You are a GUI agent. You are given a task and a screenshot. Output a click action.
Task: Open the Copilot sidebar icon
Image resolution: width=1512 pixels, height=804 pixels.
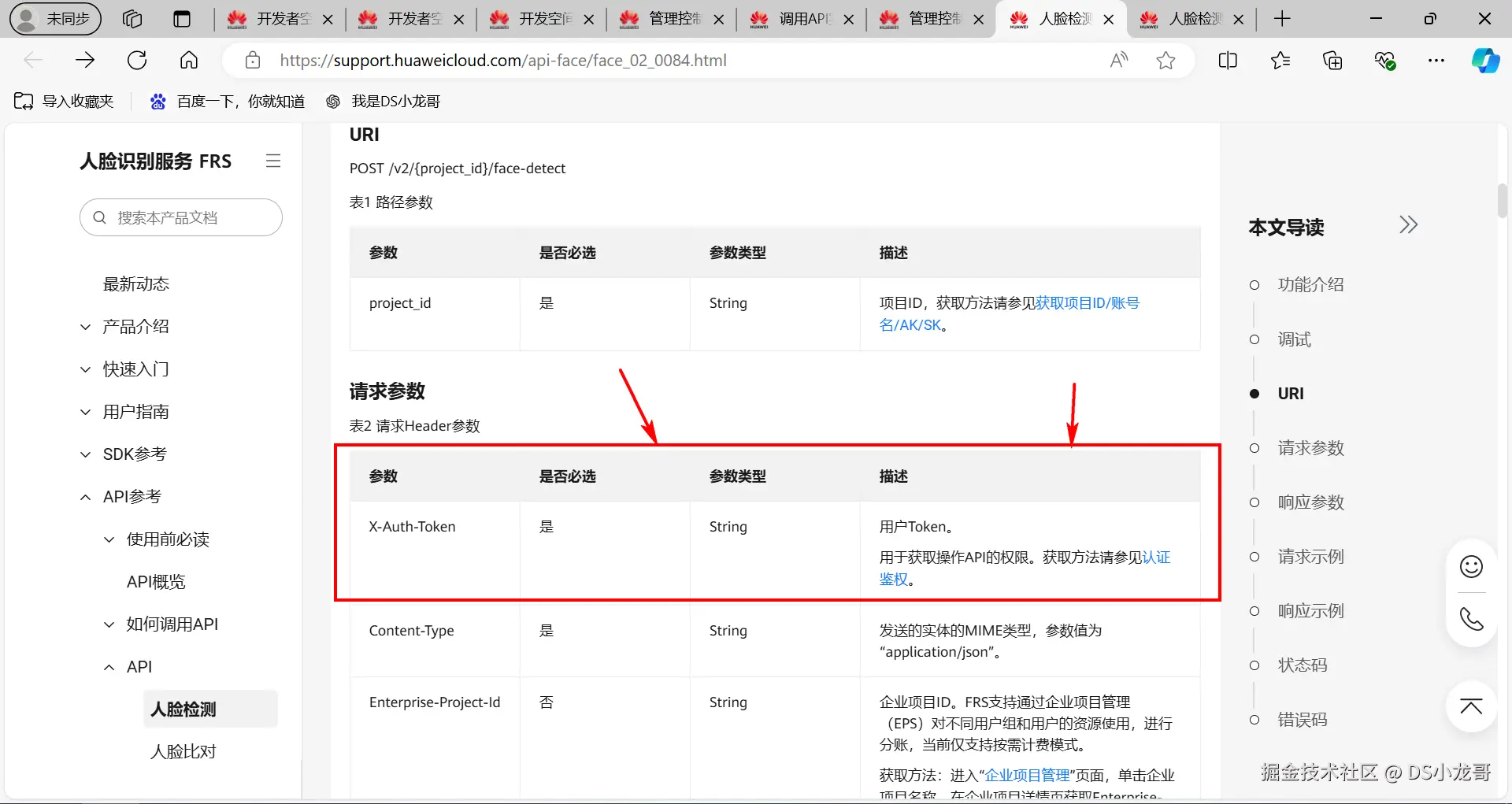click(x=1486, y=60)
